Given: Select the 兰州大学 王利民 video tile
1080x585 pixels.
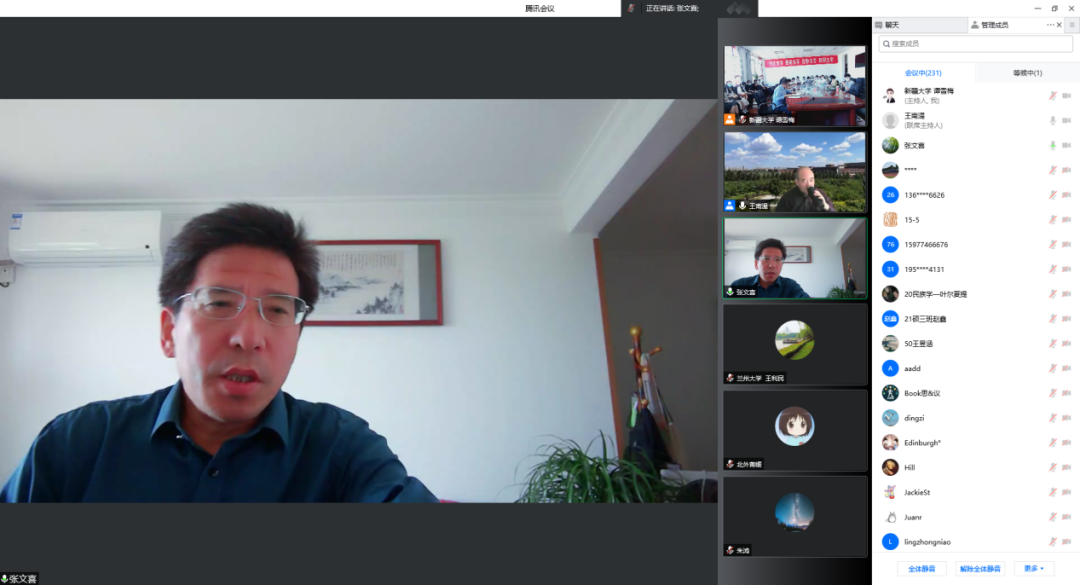Looking at the screenshot, I should tap(795, 344).
